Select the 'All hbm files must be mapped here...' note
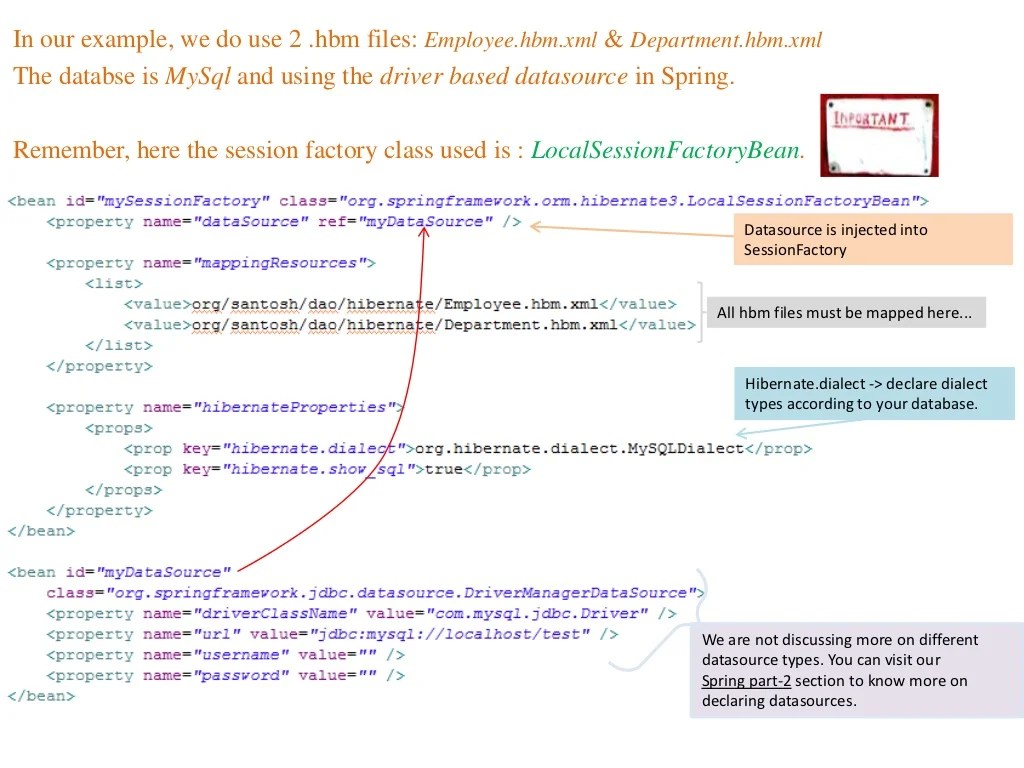The height and width of the screenshot is (768, 1024). 846,313
